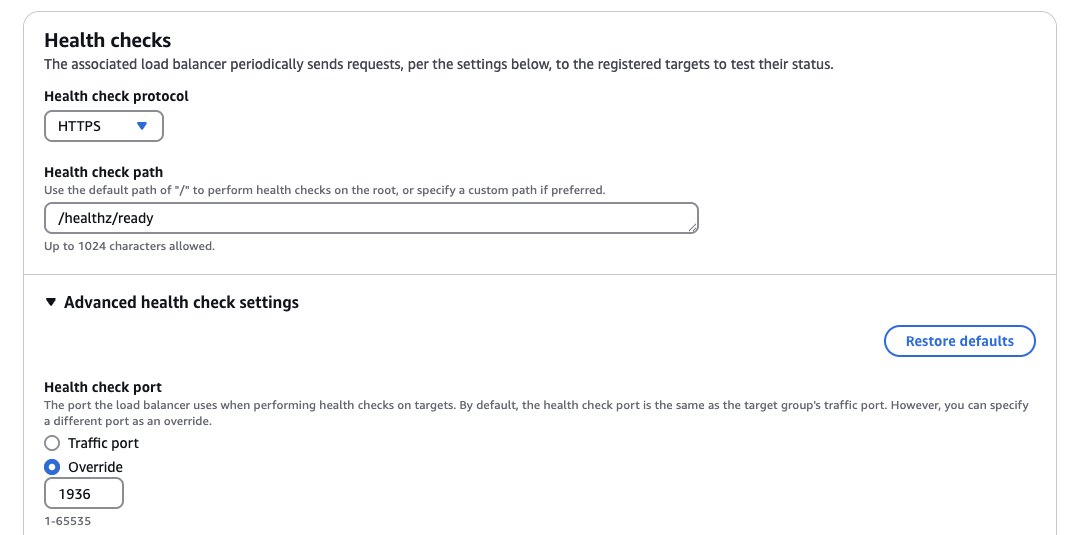Image resolution: width=1072 pixels, height=535 pixels.
Task: Click the blue caret arrow beside HTTPS
Action: coord(142,126)
